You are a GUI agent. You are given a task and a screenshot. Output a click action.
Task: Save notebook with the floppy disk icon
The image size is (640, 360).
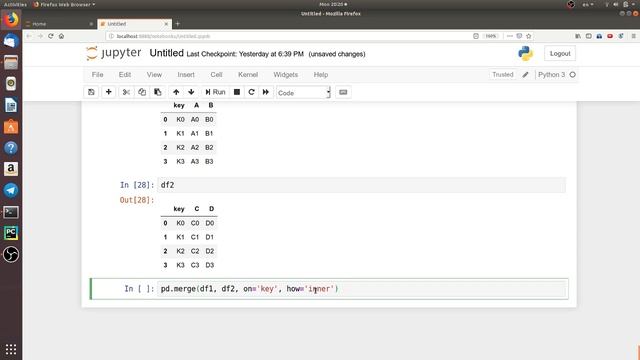pyautogui.click(x=91, y=92)
